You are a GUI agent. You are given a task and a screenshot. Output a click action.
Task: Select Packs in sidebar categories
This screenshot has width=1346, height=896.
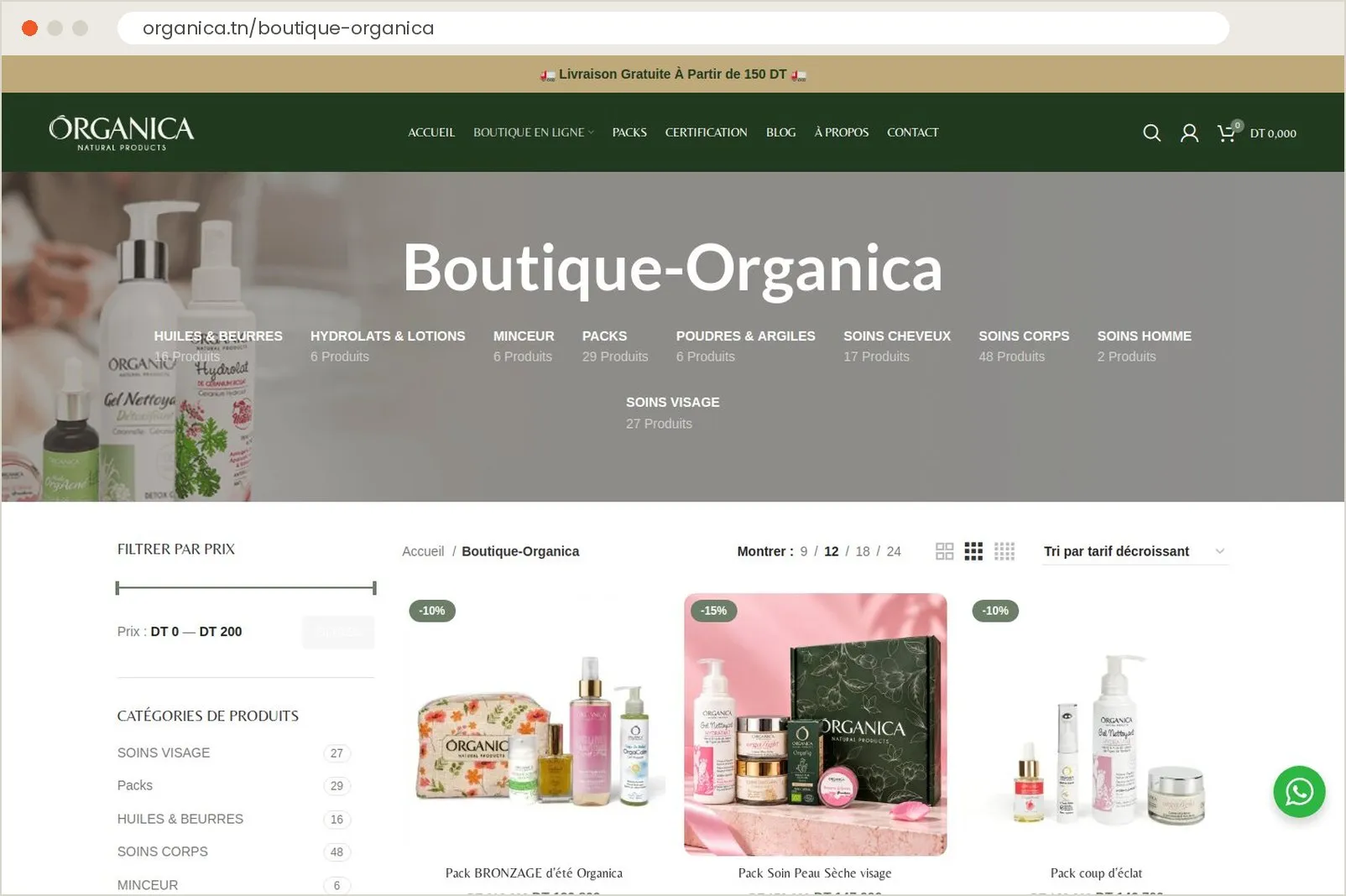click(135, 785)
